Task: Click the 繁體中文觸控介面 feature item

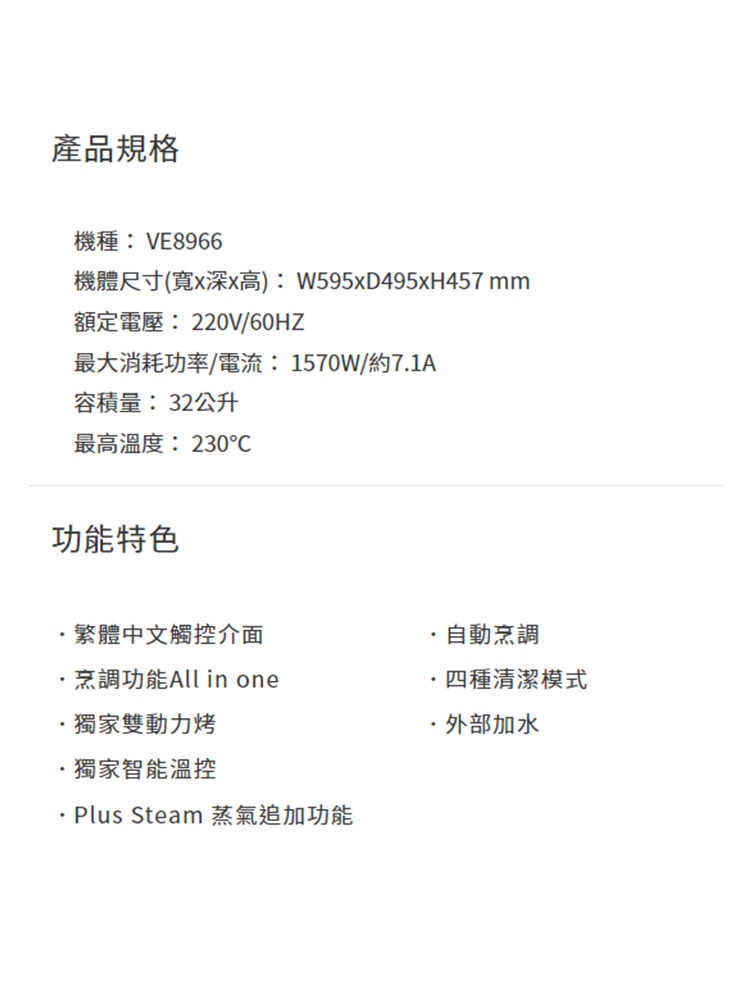Action: click(x=168, y=635)
